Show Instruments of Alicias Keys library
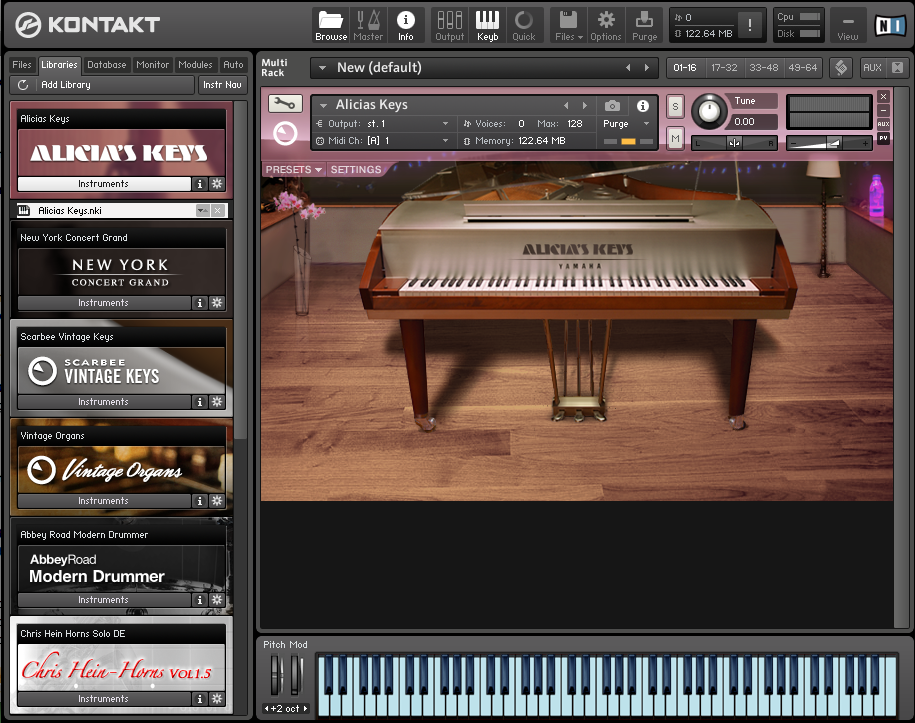The height and width of the screenshot is (723, 915). [x=104, y=184]
